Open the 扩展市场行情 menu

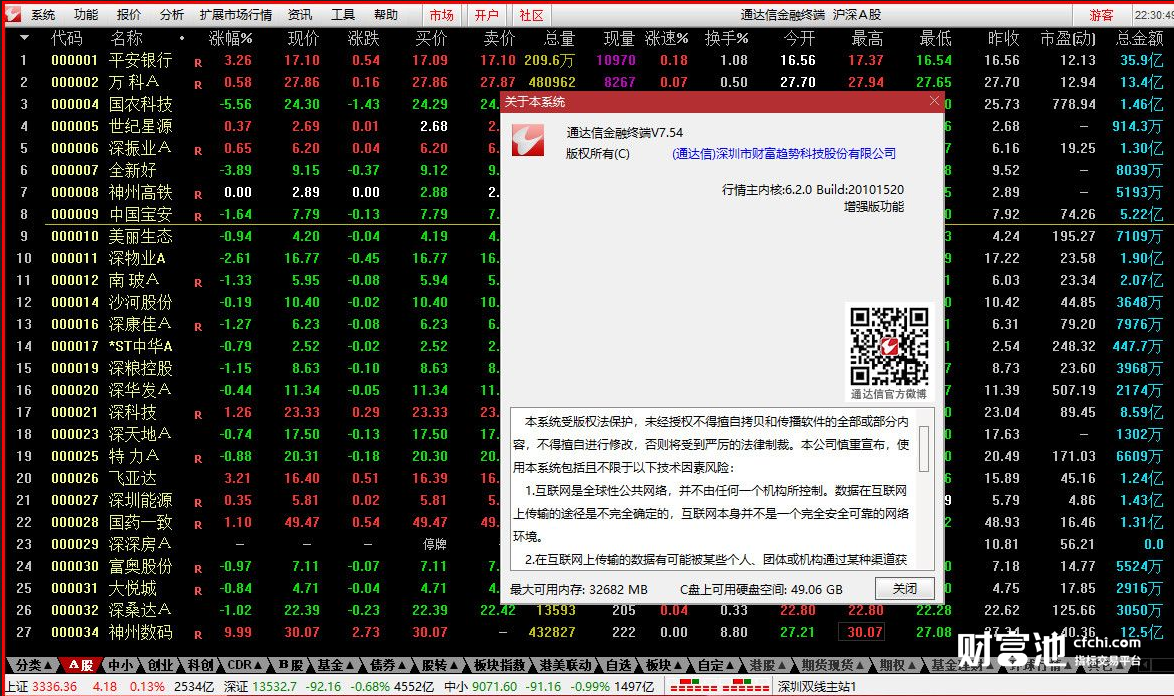coord(236,14)
